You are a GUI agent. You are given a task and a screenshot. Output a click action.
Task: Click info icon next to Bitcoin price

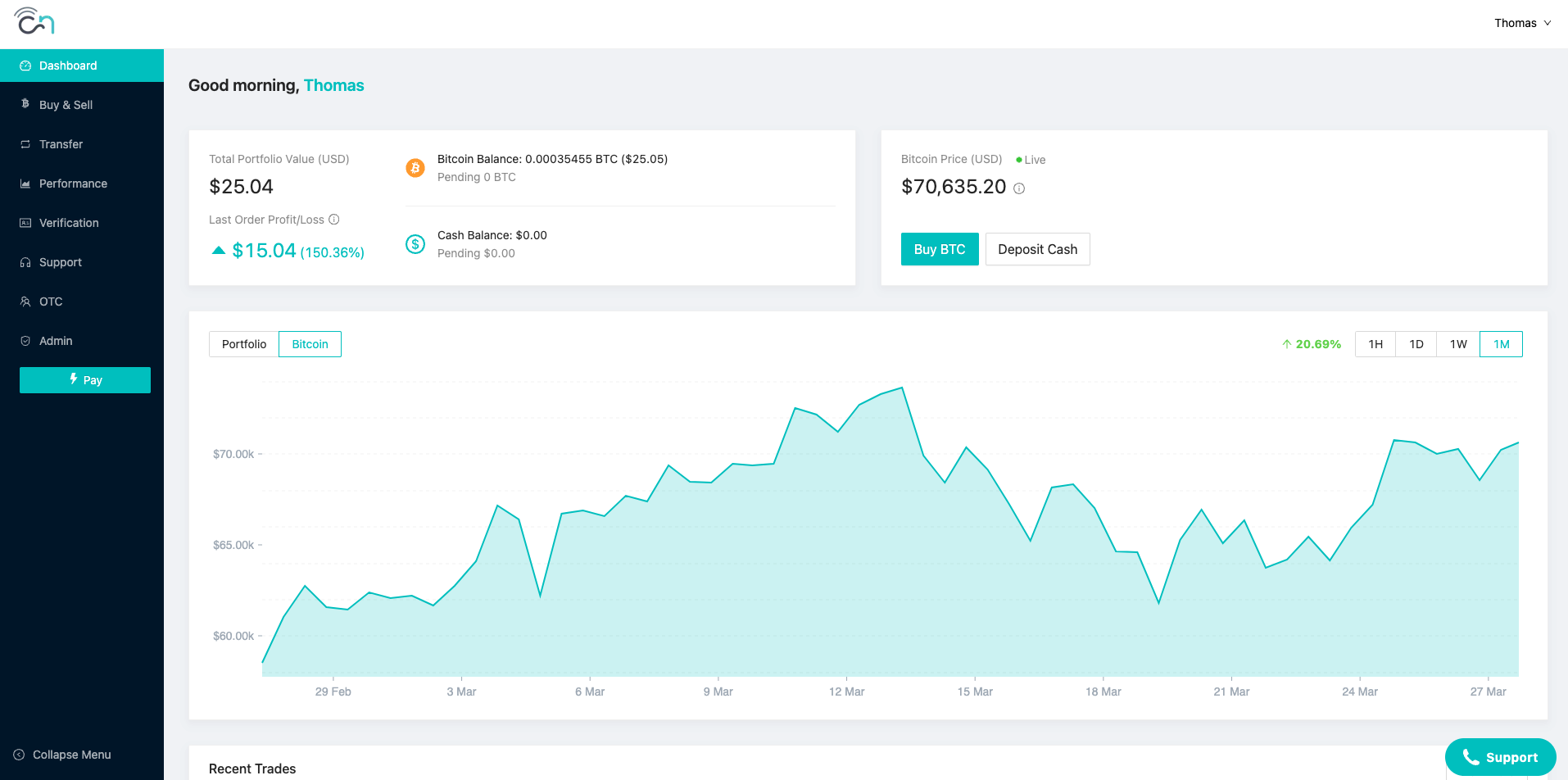(x=1019, y=188)
